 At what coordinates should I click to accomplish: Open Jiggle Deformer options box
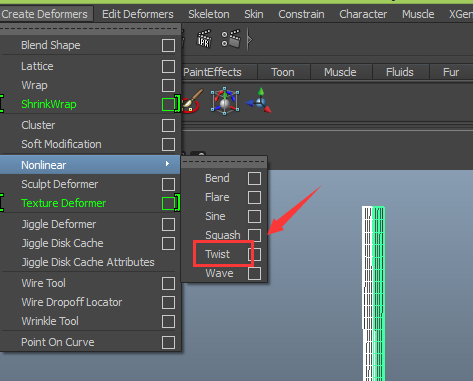168,224
